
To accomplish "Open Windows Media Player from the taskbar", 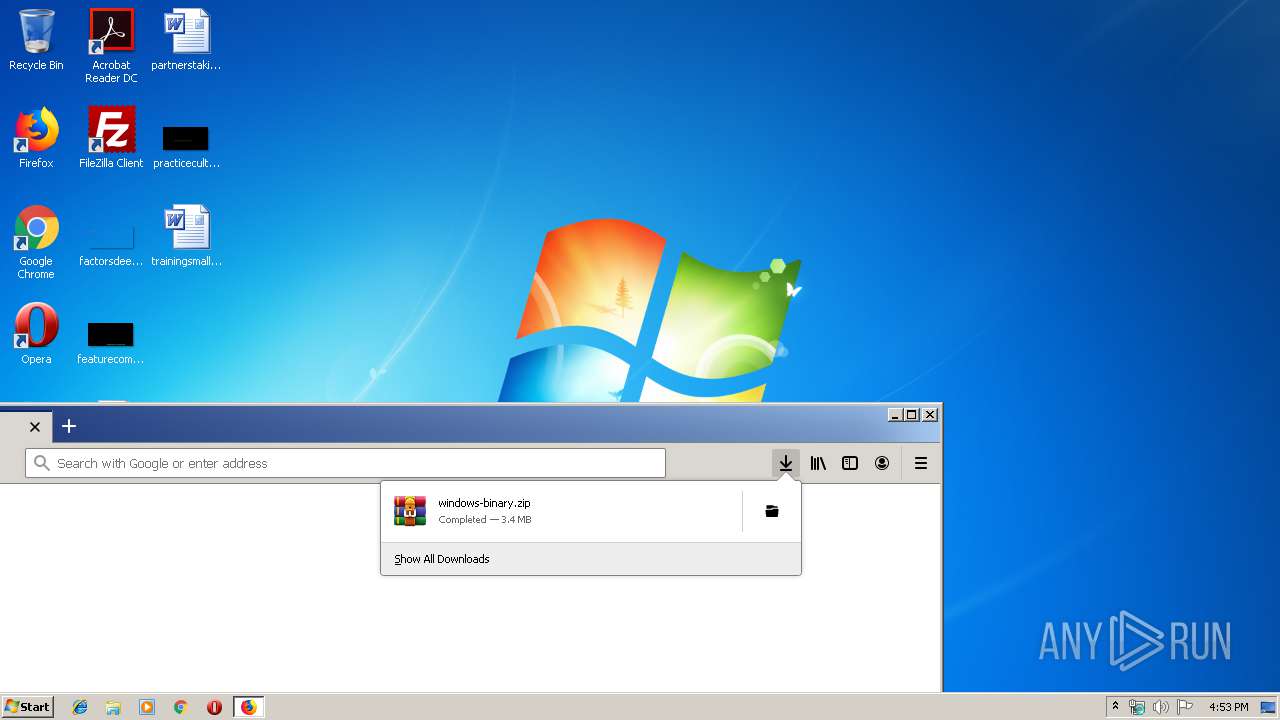I will pyautogui.click(x=147, y=707).
